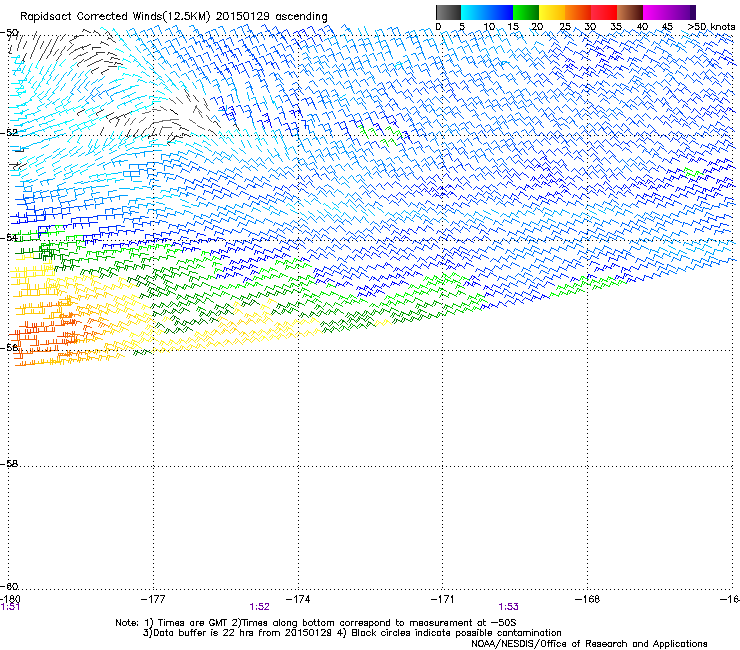Click the purple '1:52' time label
This screenshot has height=650, width=740.
(x=260, y=607)
